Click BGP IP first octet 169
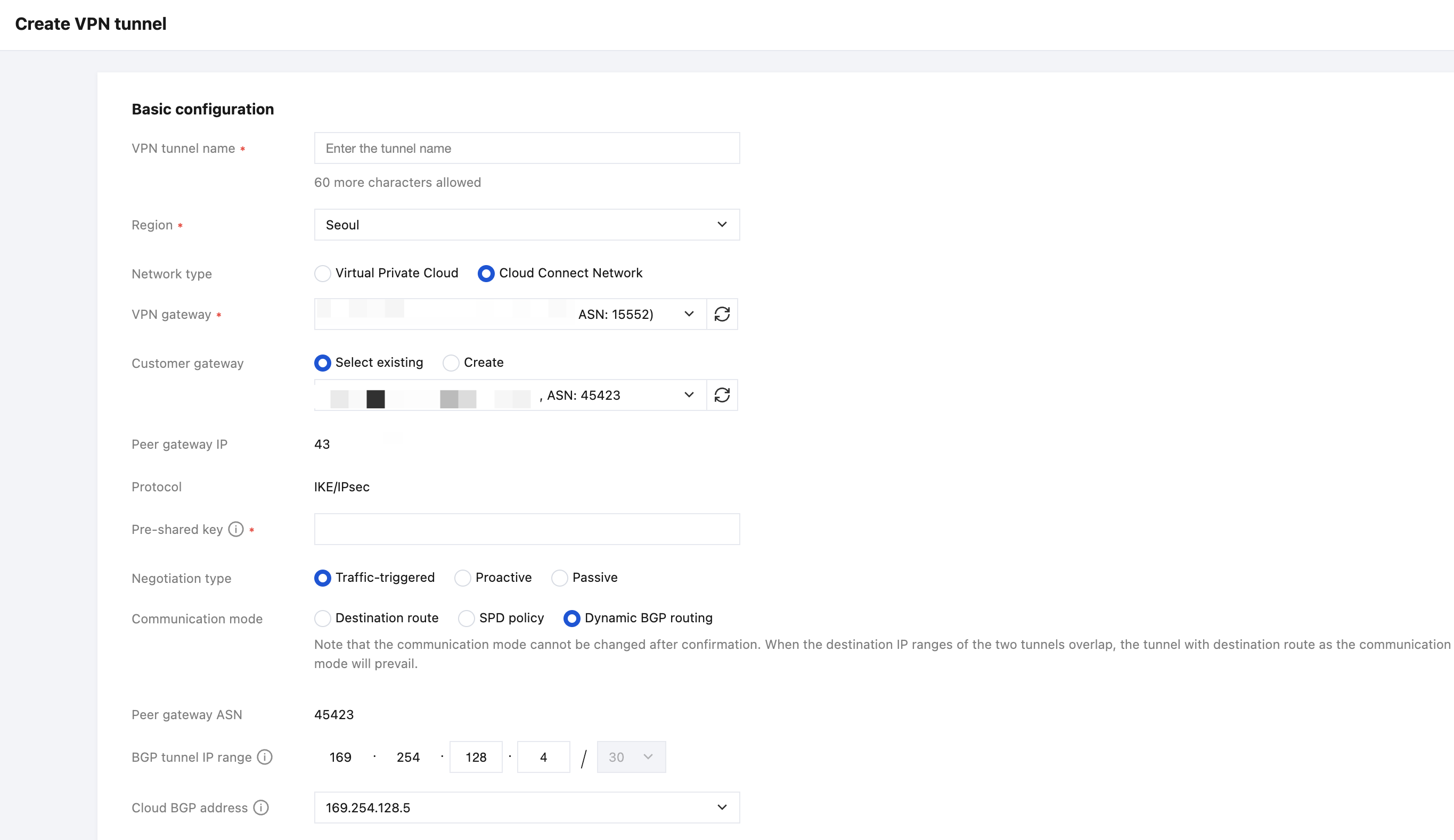1454x840 pixels. 340,757
